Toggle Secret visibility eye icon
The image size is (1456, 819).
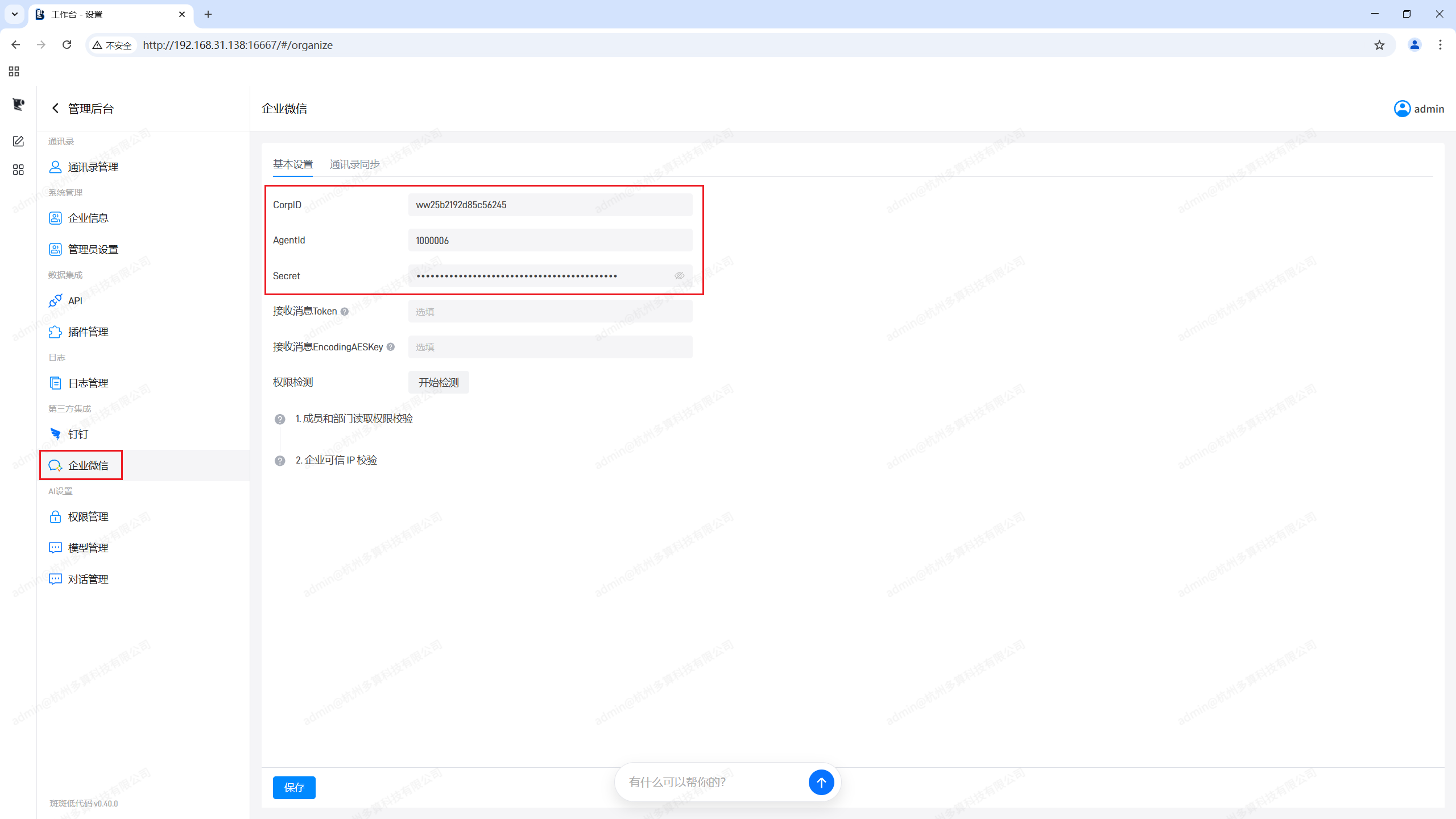(679, 276)
